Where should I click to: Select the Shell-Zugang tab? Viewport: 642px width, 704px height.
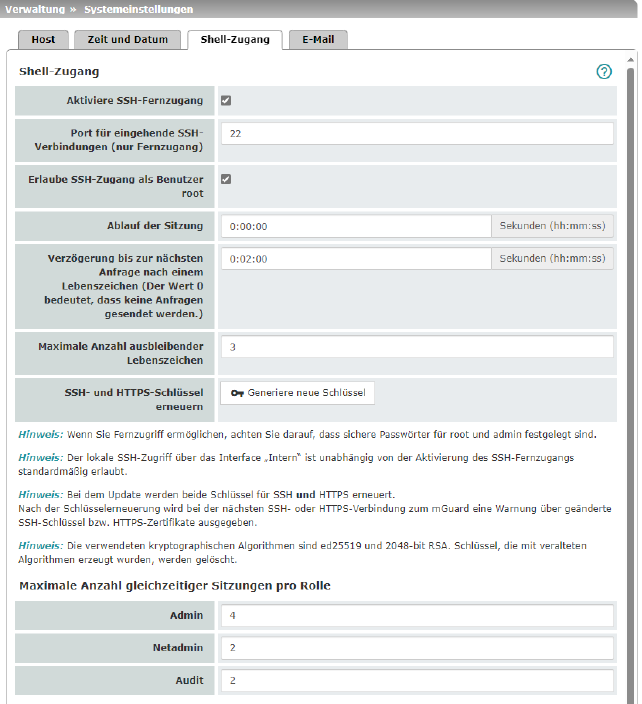[235, 40]
